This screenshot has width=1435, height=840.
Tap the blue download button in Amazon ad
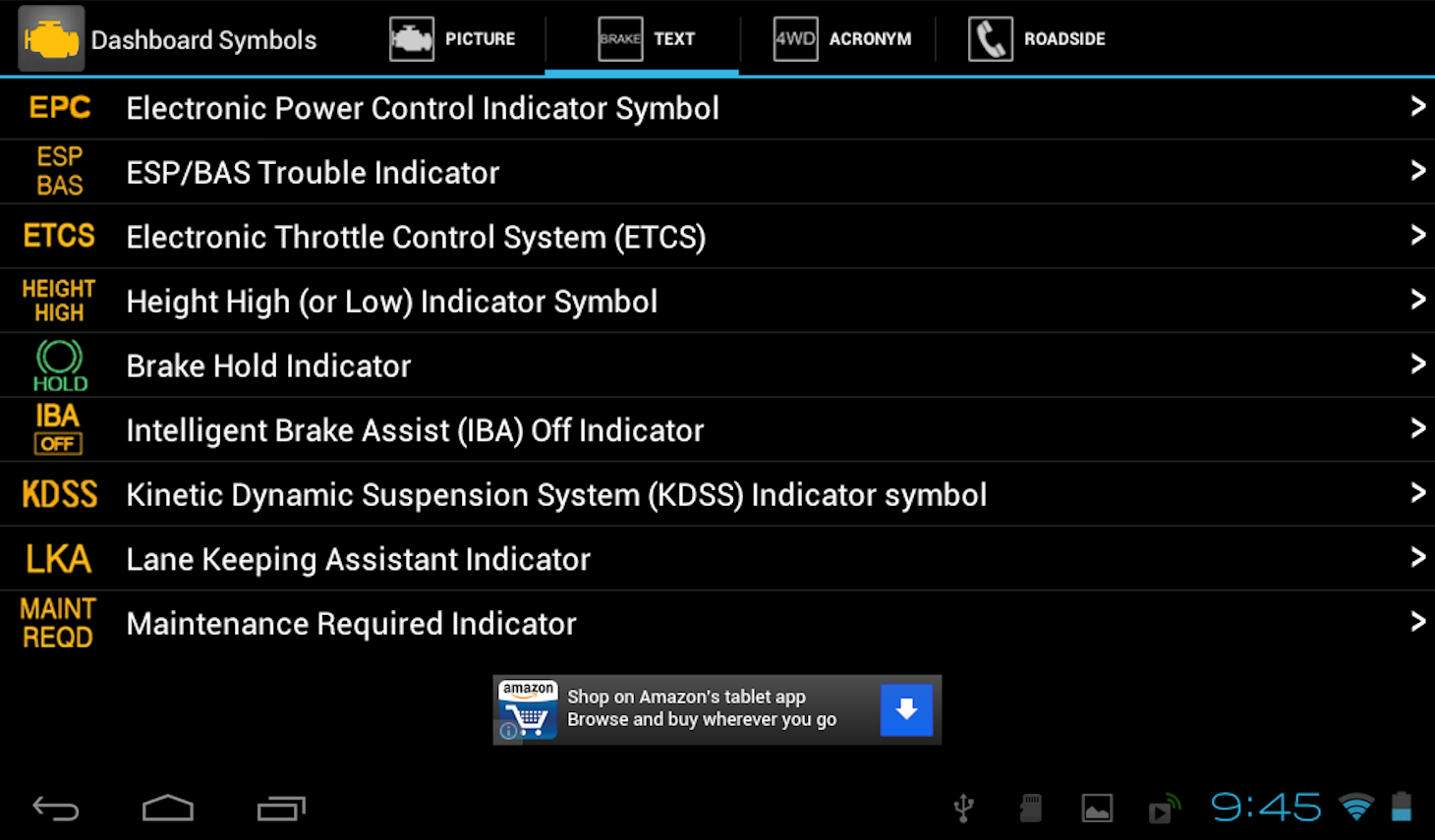906,709
